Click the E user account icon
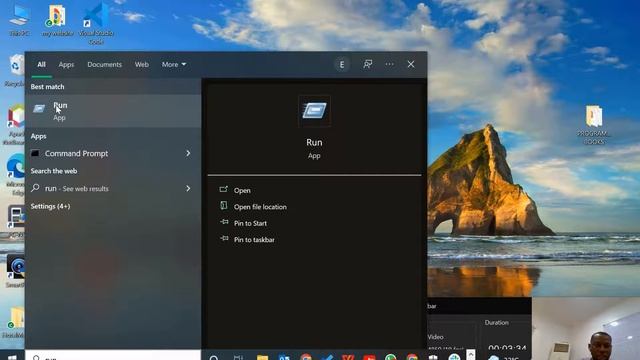This screenshot has width=640, height=360. 342,64
